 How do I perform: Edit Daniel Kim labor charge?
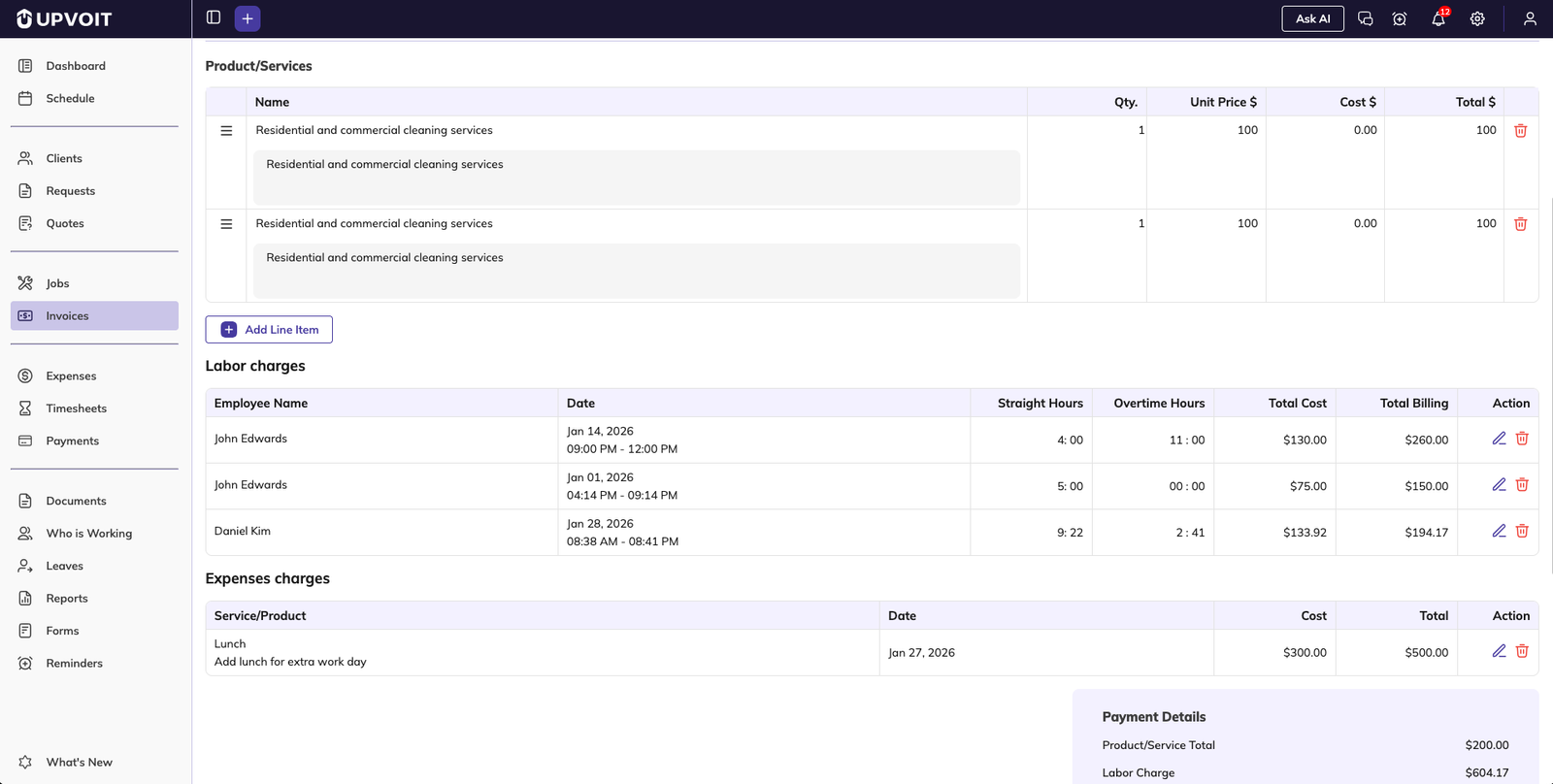point(1499,531)
